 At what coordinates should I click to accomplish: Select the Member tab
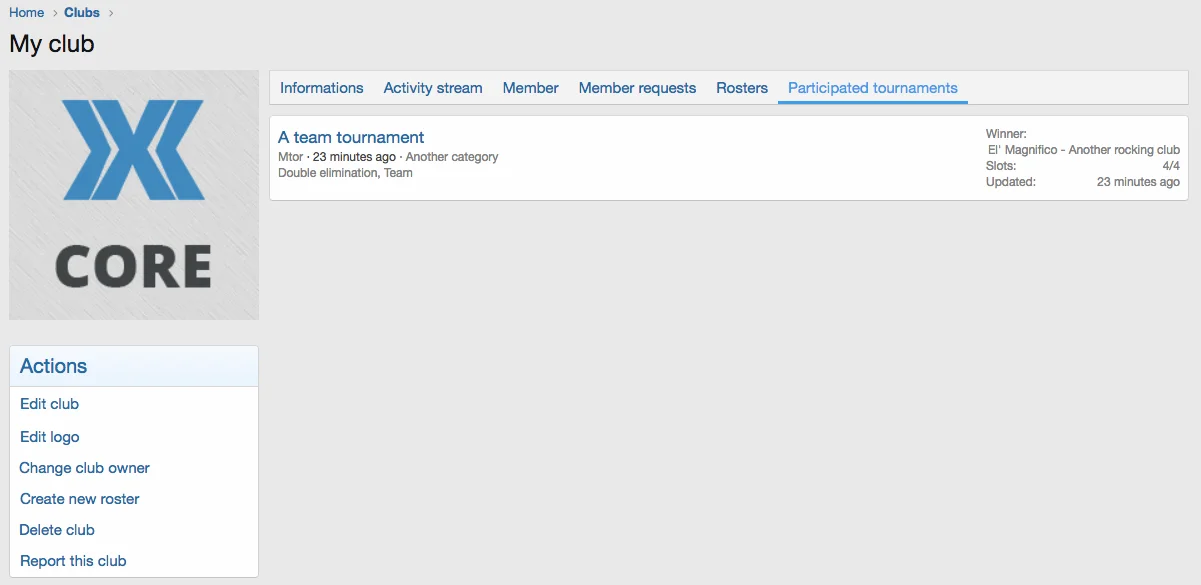pos(530,88)
